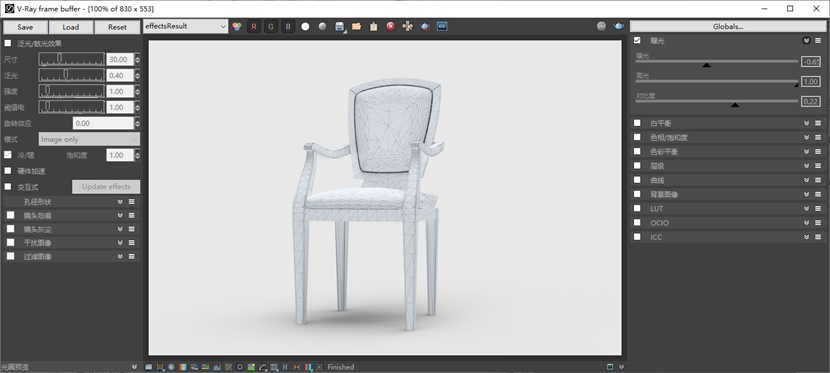The height and width of the screenshot is (373, 830).
Task: Expand the 过滤图像 section chevron
Action: pyautogui.click(x=120, y=257)
